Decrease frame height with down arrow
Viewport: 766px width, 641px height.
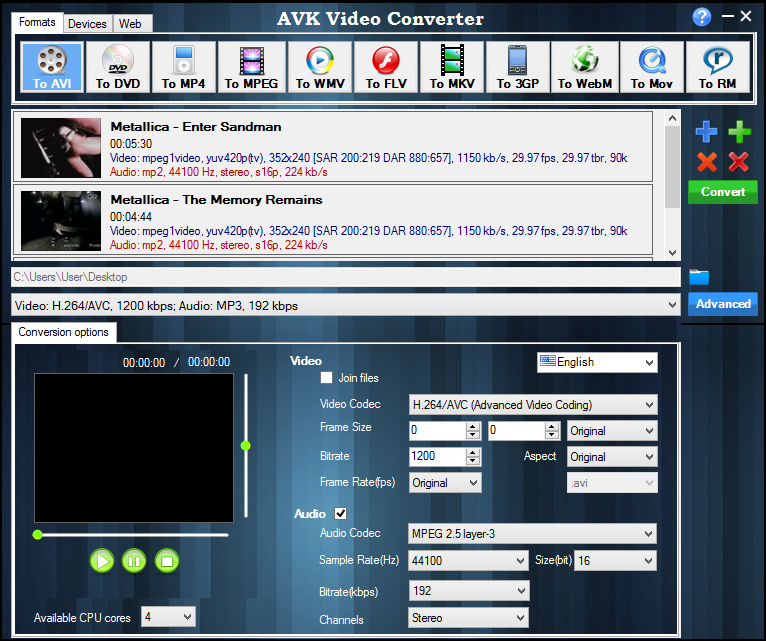pos(552,435)
